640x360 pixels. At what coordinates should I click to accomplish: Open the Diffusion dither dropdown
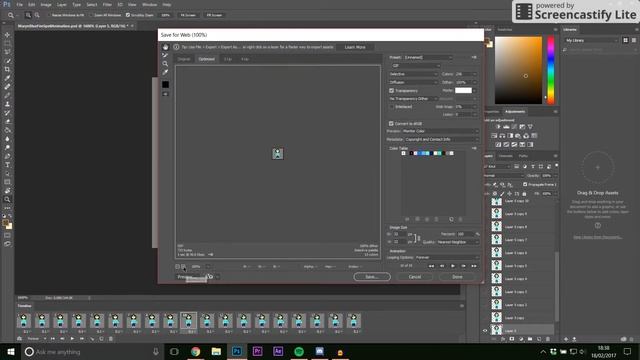tap(413, 82)
